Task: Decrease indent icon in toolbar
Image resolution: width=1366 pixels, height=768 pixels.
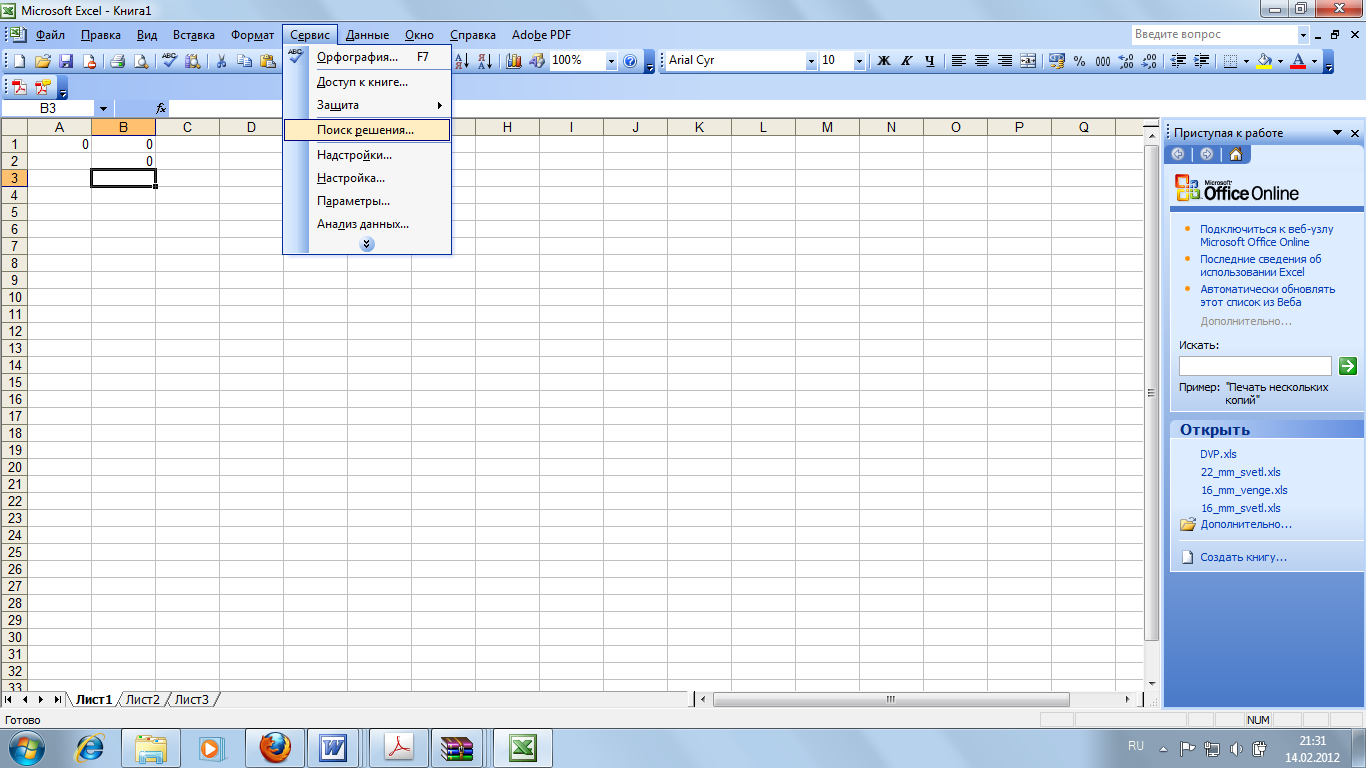Action: click(x=1178, y=61)
